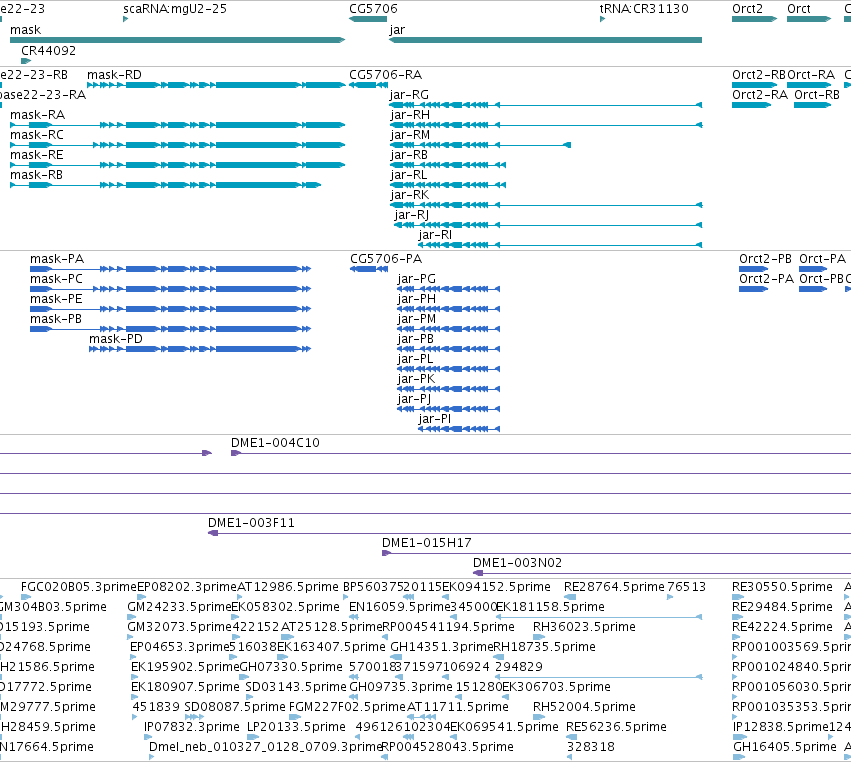Click the RE28764.5prime EST marker
Viewport: 851px width, 762px height.
[570, 597]
